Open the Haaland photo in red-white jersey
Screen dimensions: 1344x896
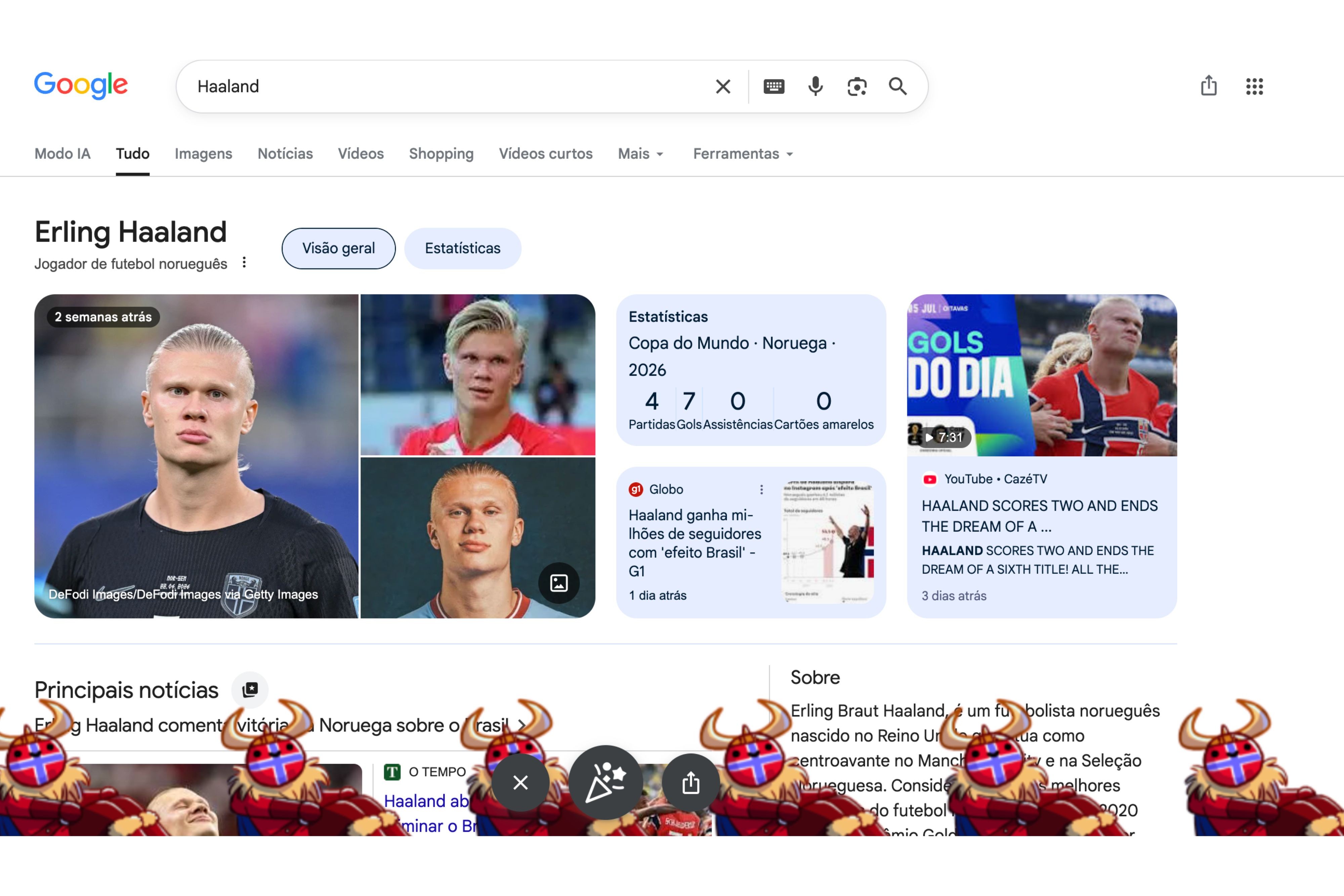(478, 374)
